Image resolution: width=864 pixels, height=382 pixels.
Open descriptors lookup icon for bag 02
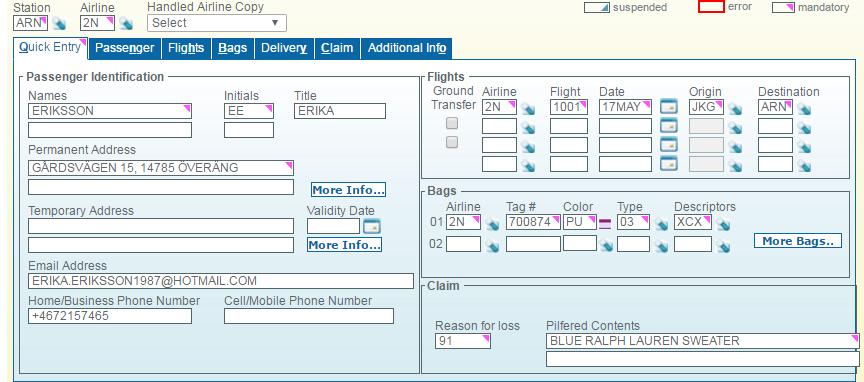(x=723, y=246)
